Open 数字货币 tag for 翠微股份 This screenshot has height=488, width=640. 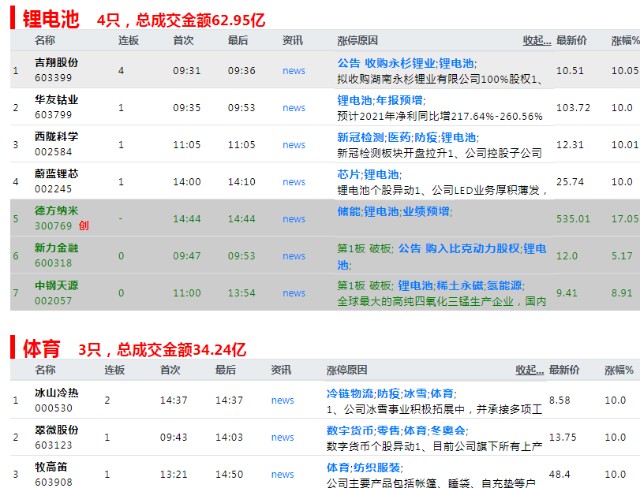click(350, 430)
